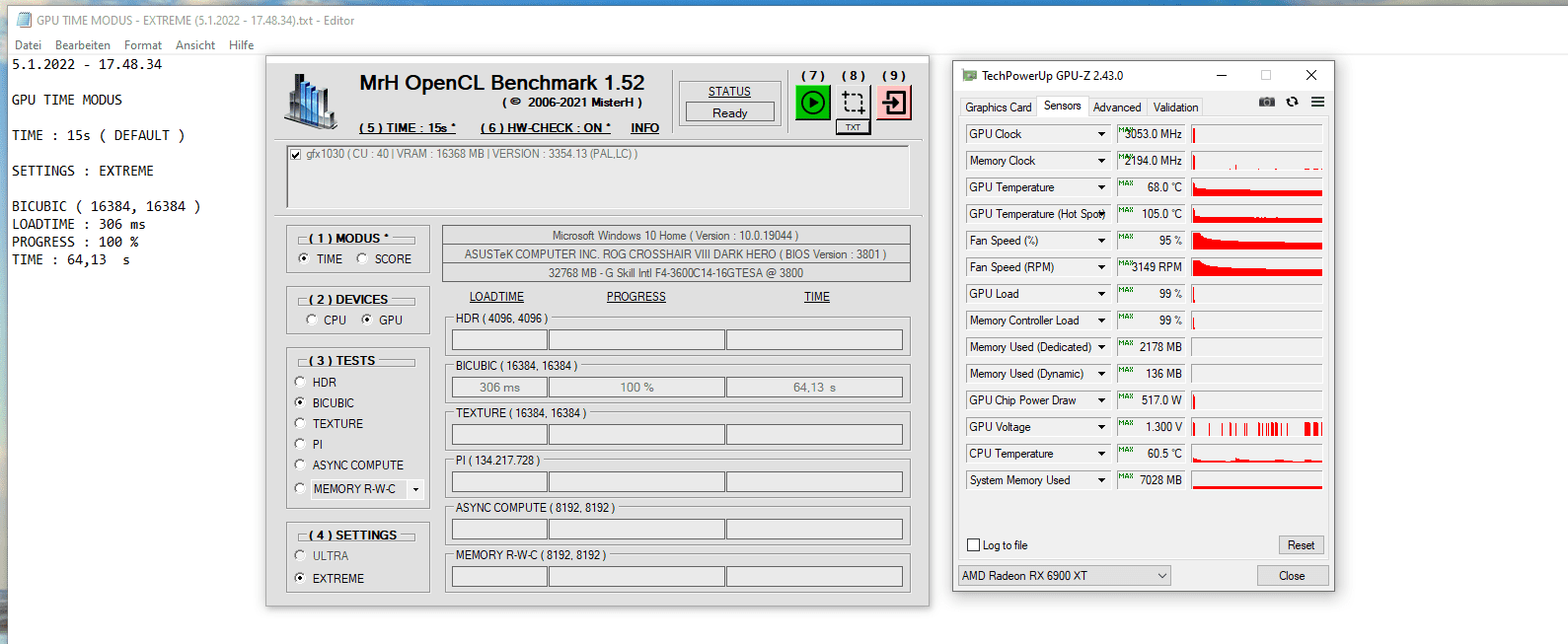Choose the ULTRA settings radio button

tap(300, 555)
